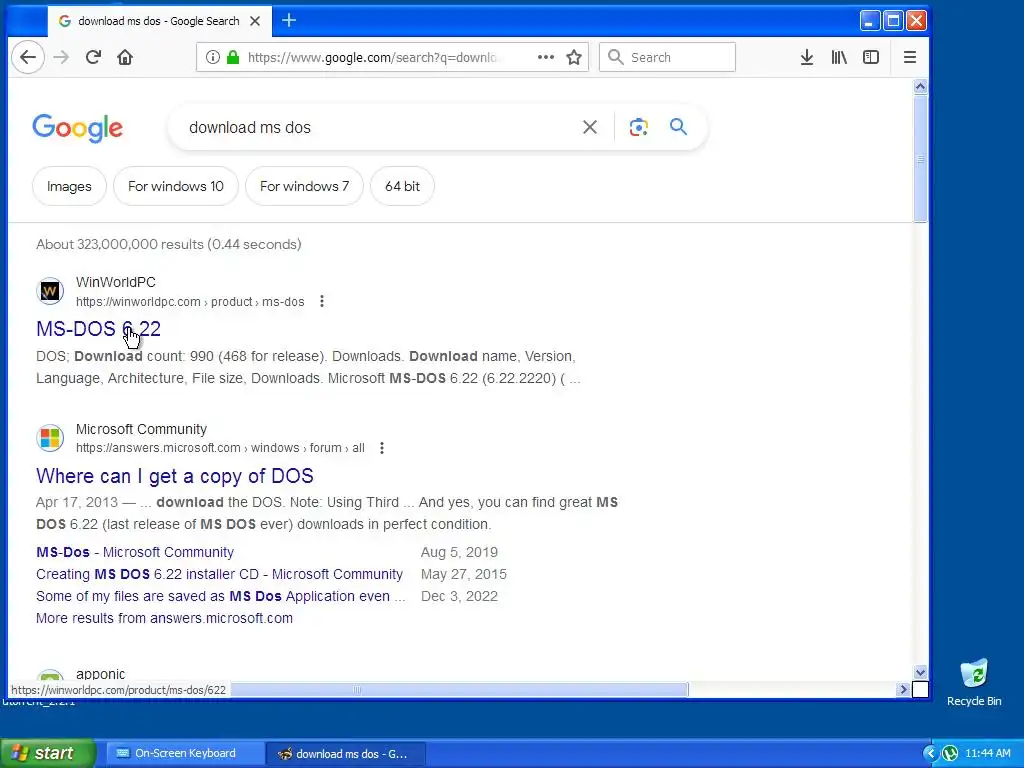Click the horizontal scrollbar right arrow
This screenshot has height=768, width=1024.
[903, 689]
